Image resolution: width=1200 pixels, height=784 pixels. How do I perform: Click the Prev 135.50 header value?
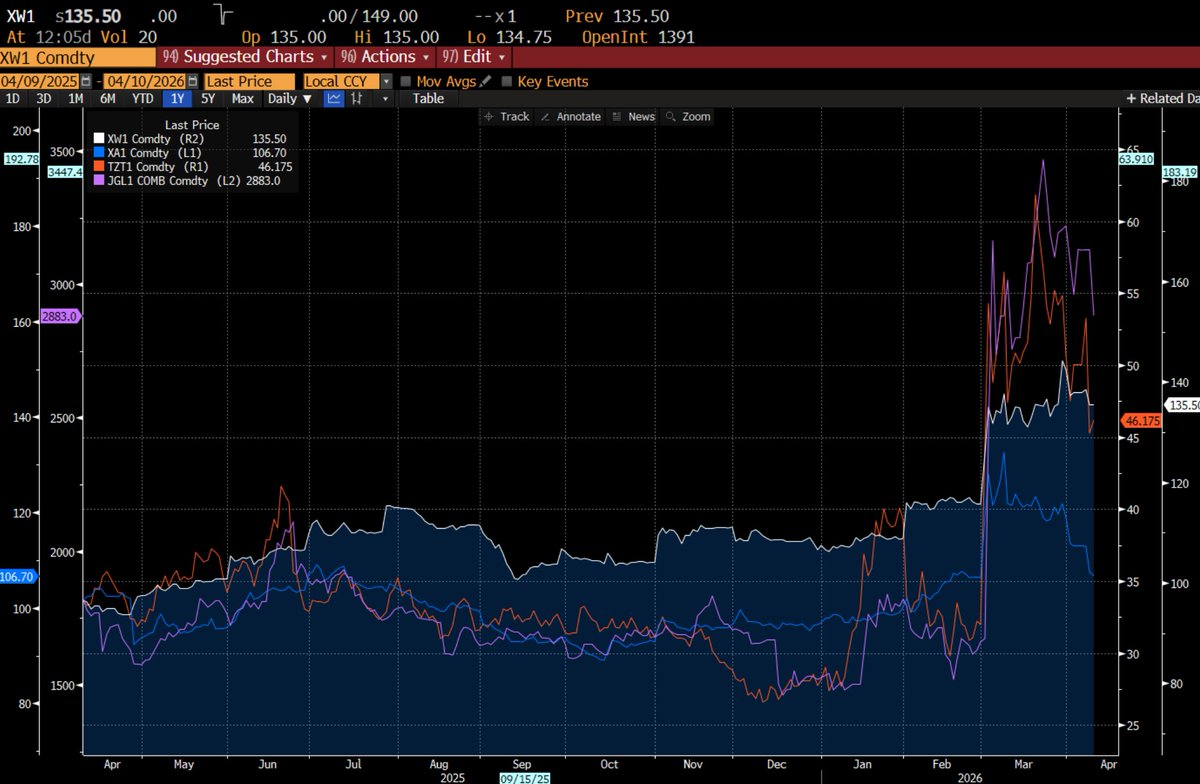coord(617,16)
